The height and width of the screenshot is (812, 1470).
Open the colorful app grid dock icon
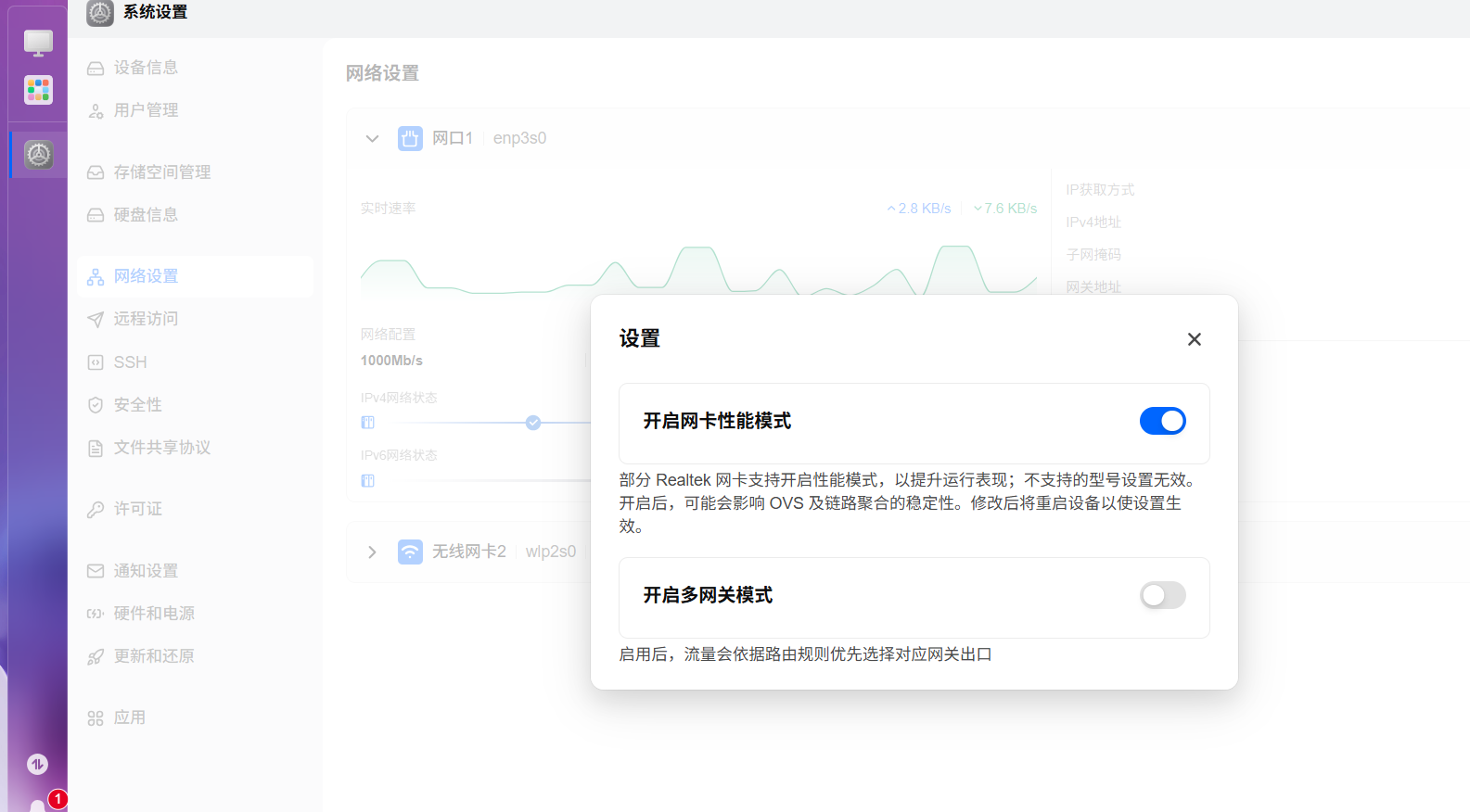(38, 90)
